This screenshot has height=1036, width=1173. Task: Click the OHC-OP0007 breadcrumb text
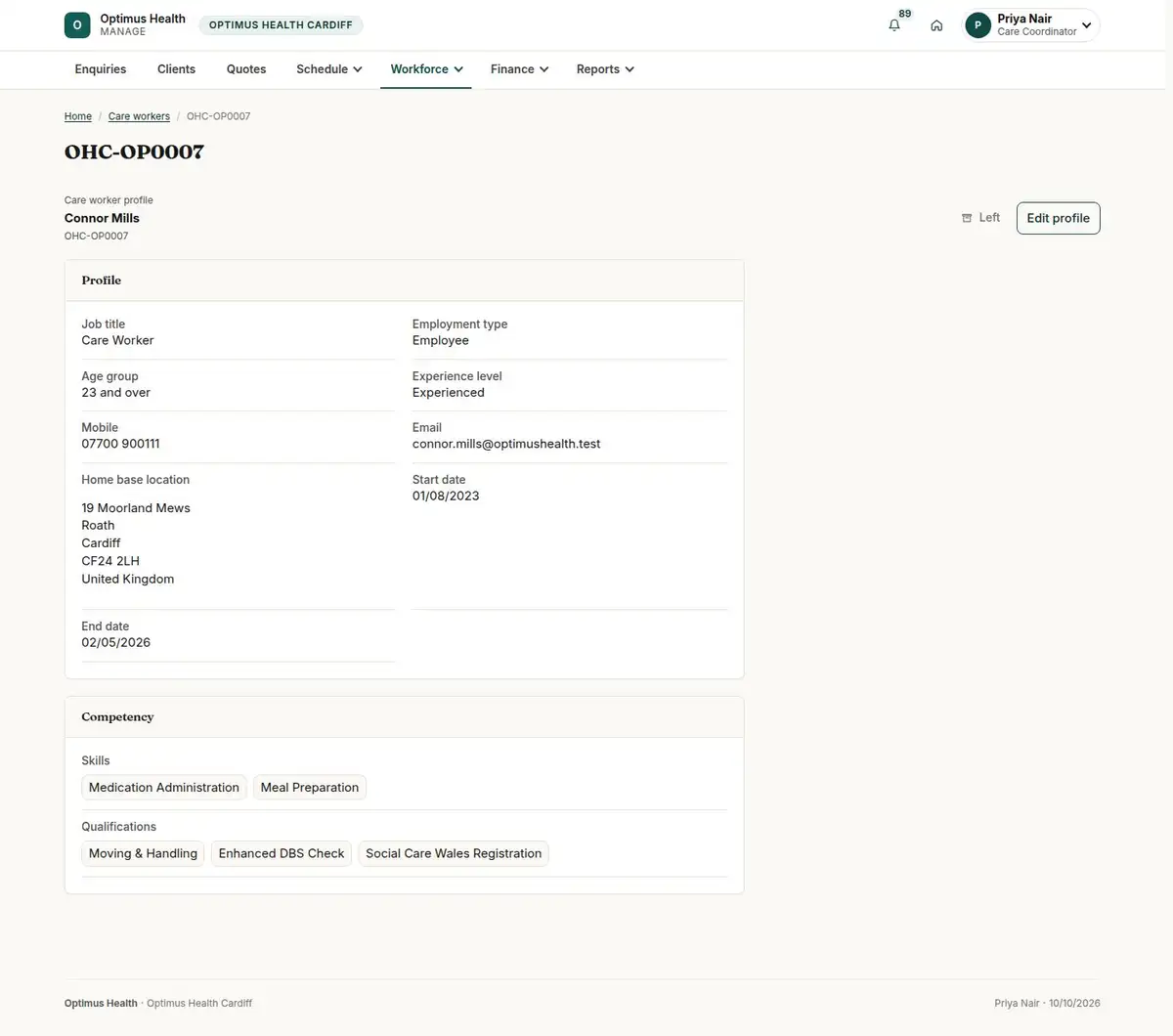coord(218,116)
